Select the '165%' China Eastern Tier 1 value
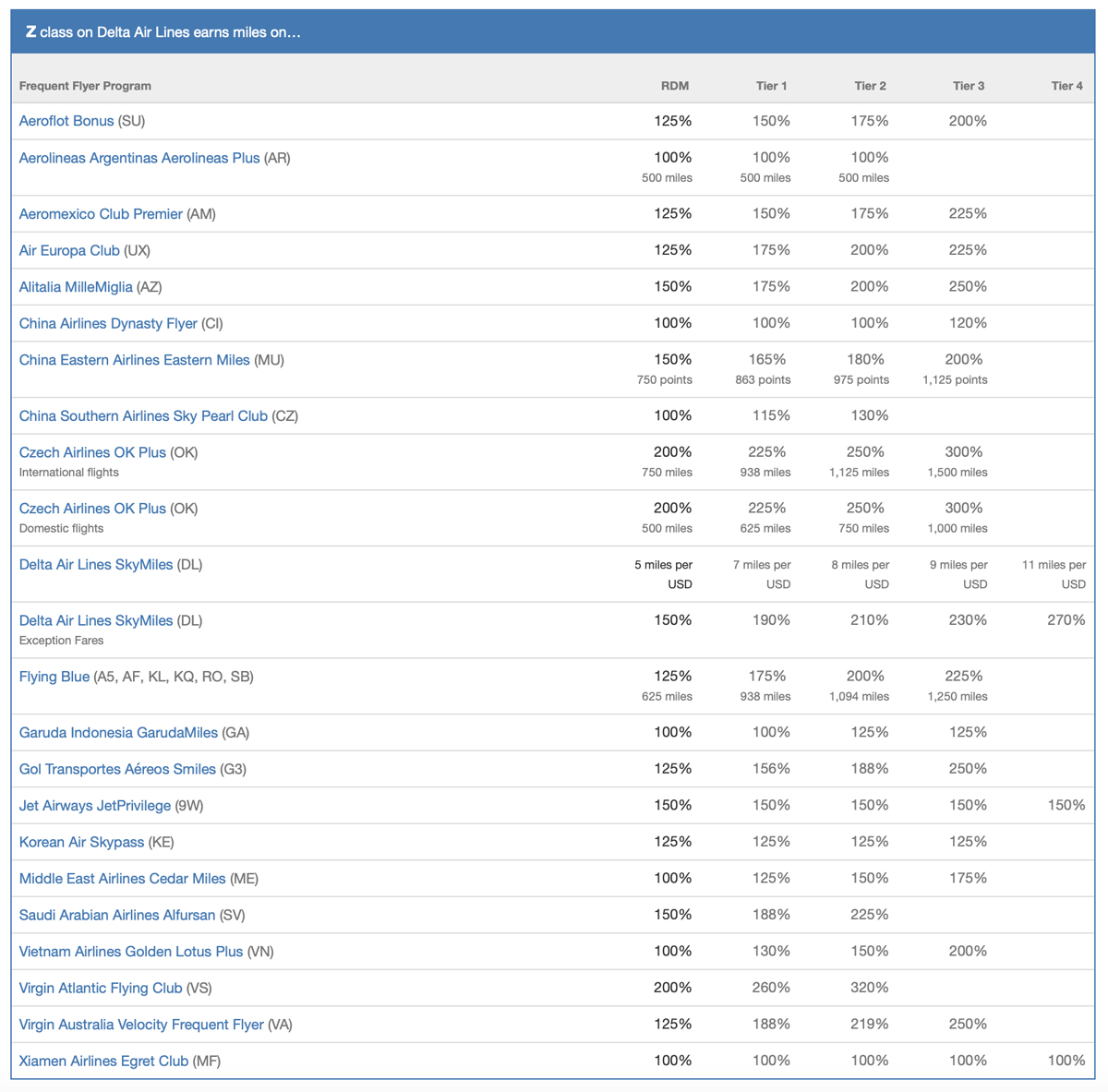 click(767, 360)
